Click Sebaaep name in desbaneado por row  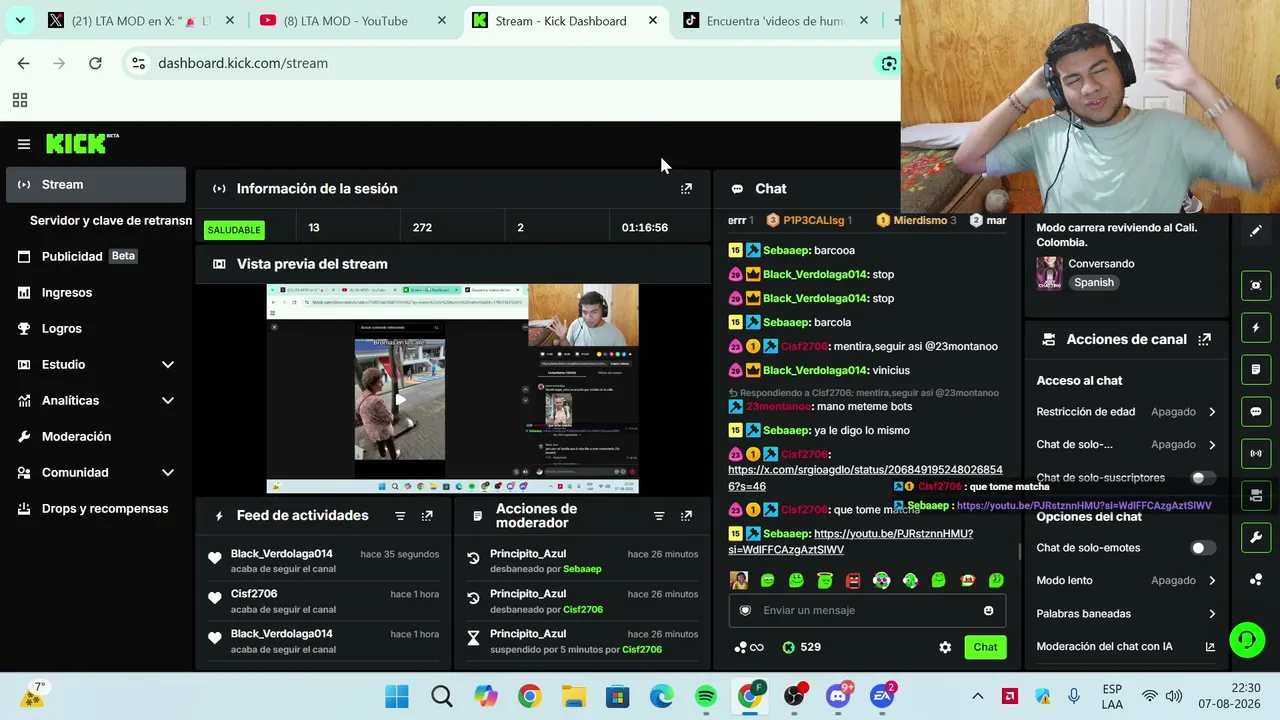(x=582, y=570)
